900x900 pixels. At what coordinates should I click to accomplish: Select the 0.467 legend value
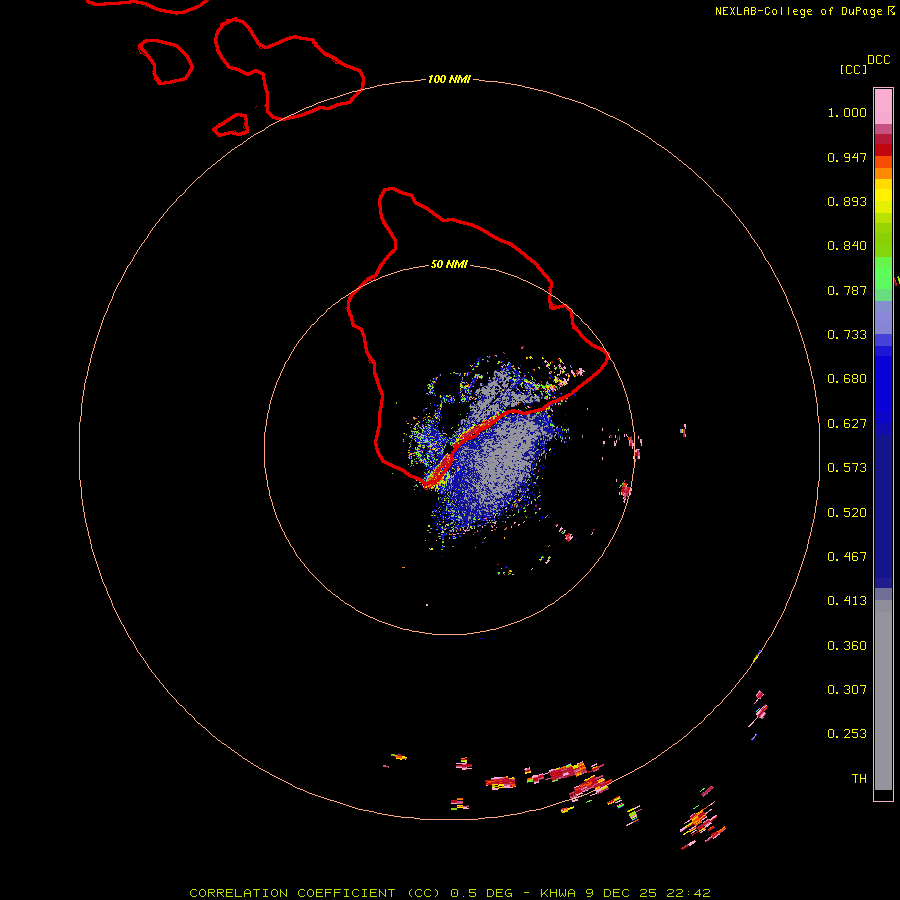tap(847, 557)
